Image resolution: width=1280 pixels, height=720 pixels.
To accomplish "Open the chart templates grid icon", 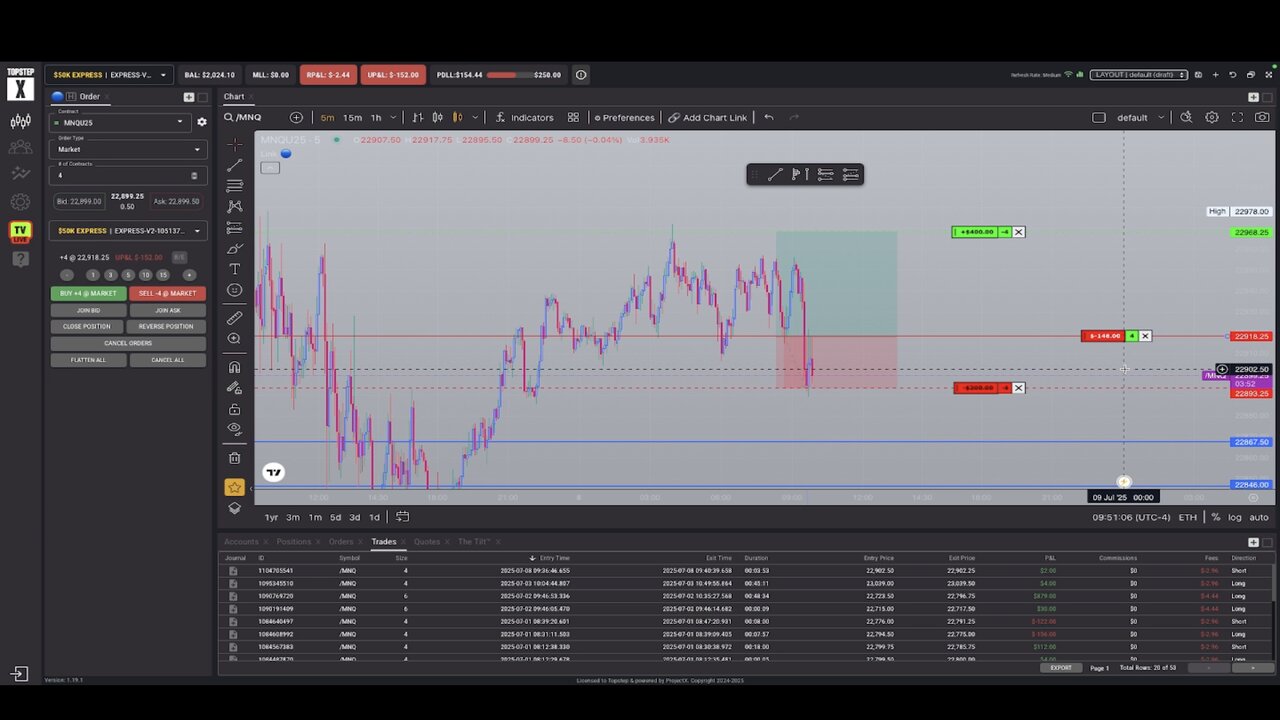I will click(573, 117).
